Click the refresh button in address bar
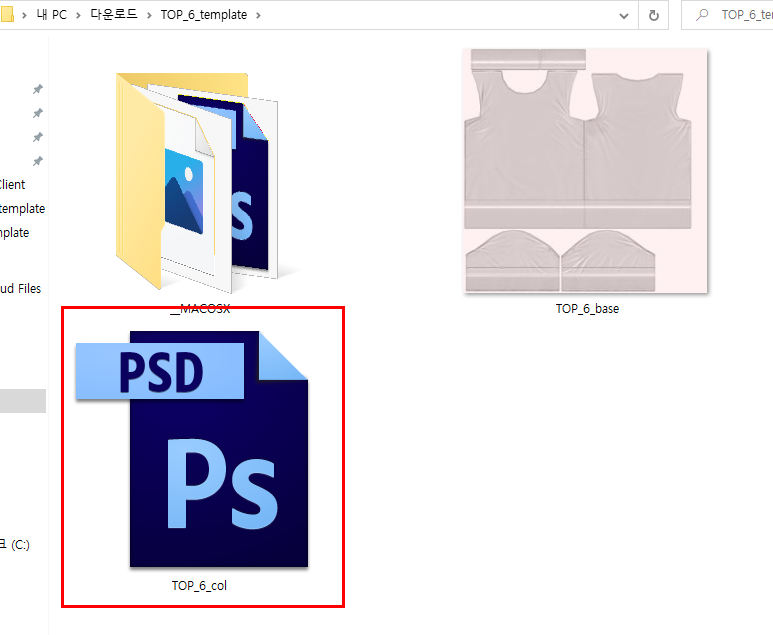Screen dimensions: 773x635 point(654,15)
